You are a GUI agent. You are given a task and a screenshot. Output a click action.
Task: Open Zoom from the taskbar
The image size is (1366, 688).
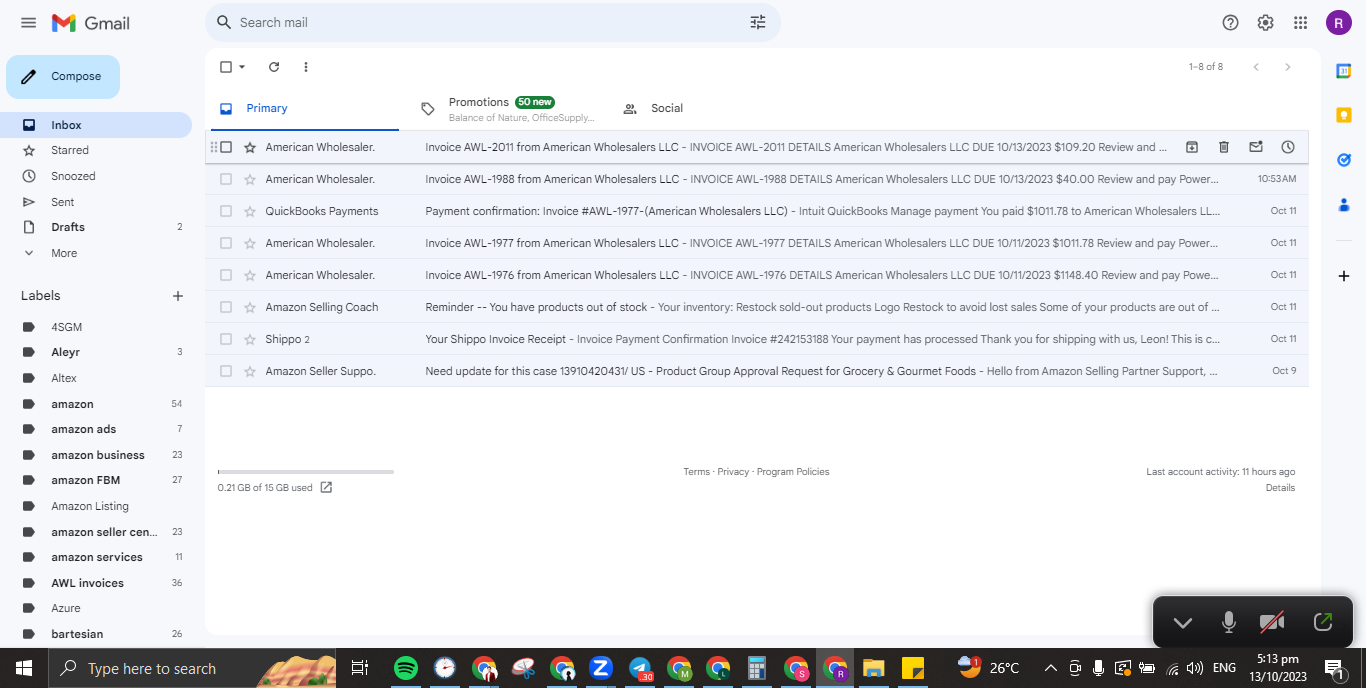(x=601, y=668)
